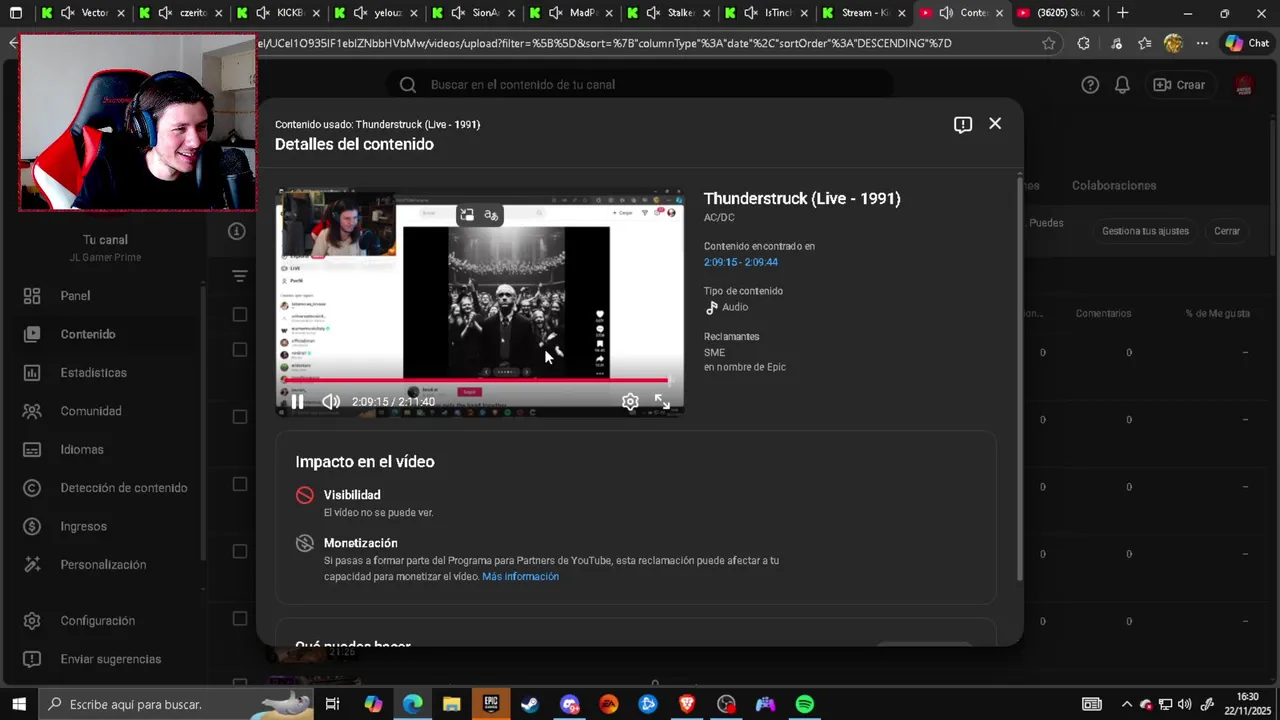Open the channel account avatar menu
1280x720 pixels.
(1244, 85)
